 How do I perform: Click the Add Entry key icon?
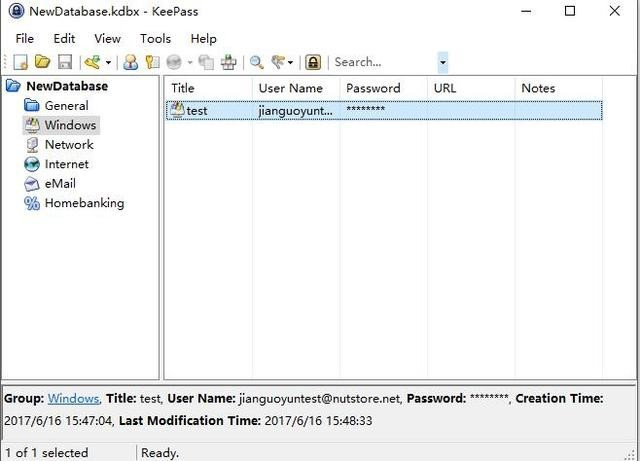pos(93,62)
